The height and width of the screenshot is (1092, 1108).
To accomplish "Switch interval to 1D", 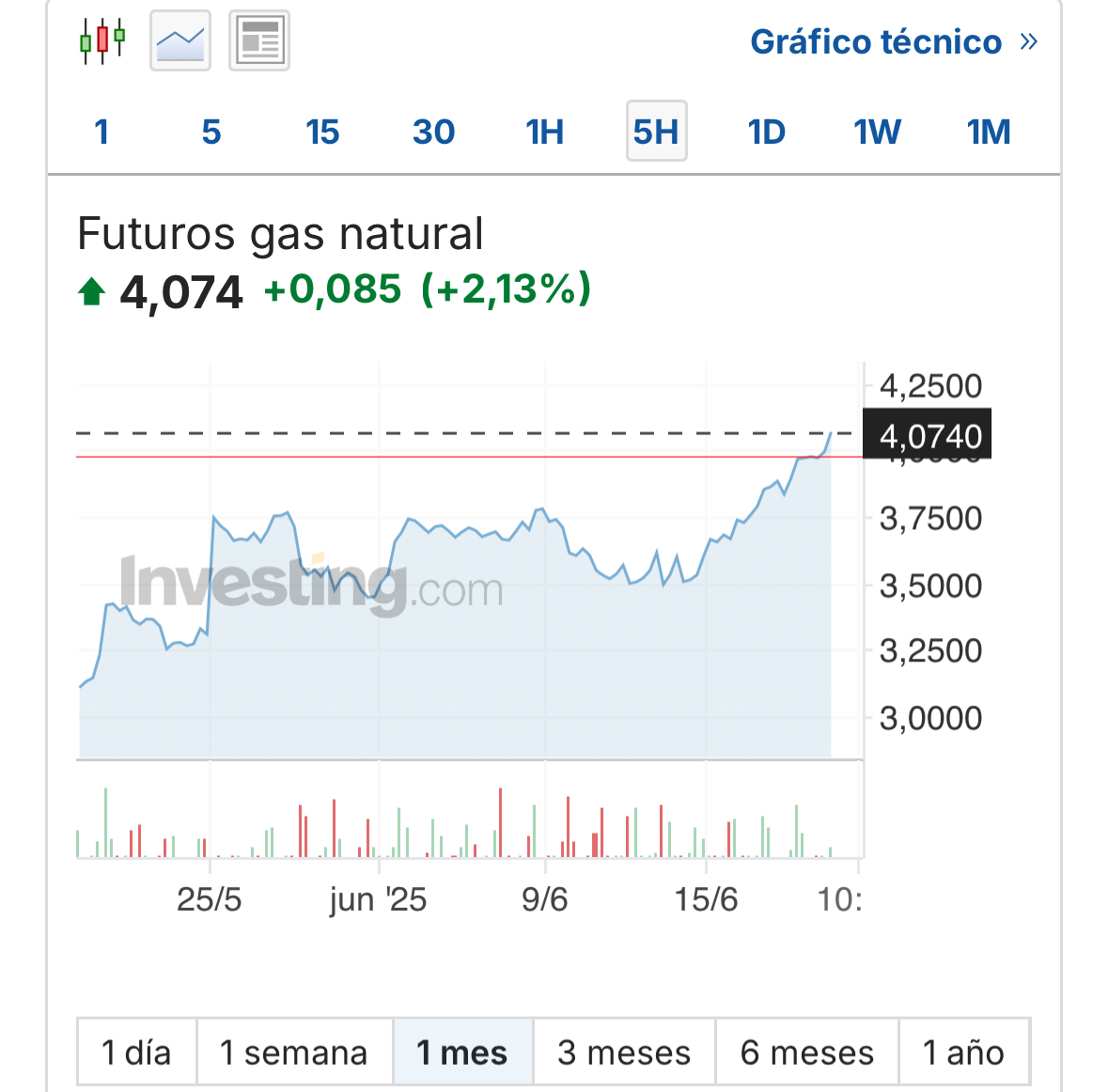I will pyautogui.click(x=767, y=132).
